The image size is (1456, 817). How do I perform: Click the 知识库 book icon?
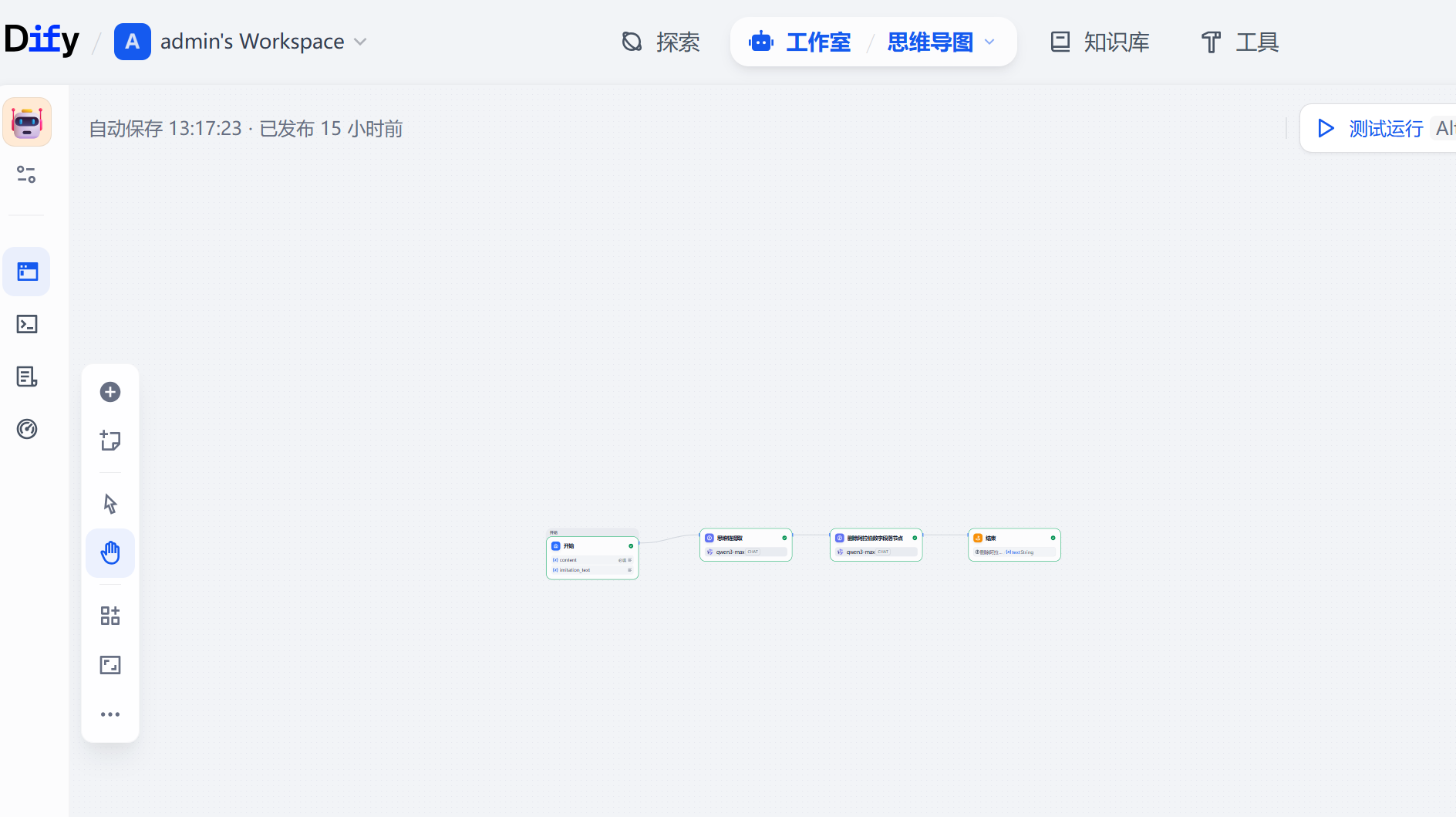point(1060,42)
